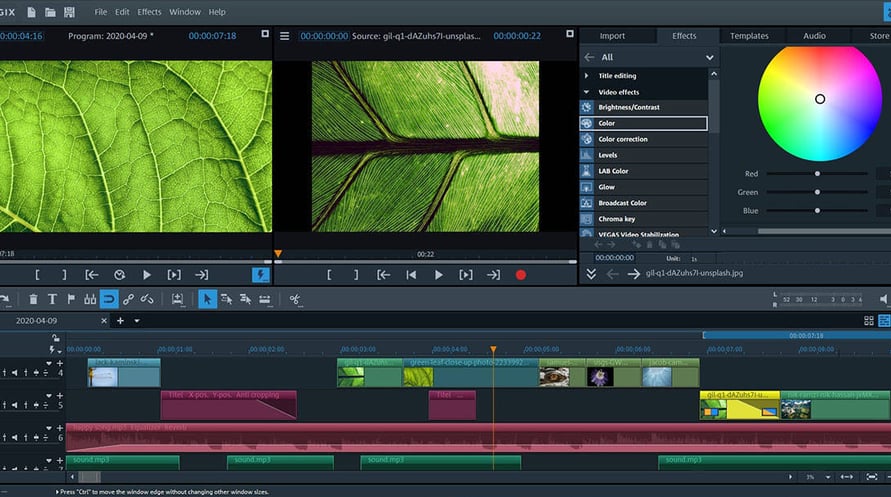Expand track 5 options arrow
This screenshot has height=497, width=891.
pyautogui.click(x=49, y=395)
